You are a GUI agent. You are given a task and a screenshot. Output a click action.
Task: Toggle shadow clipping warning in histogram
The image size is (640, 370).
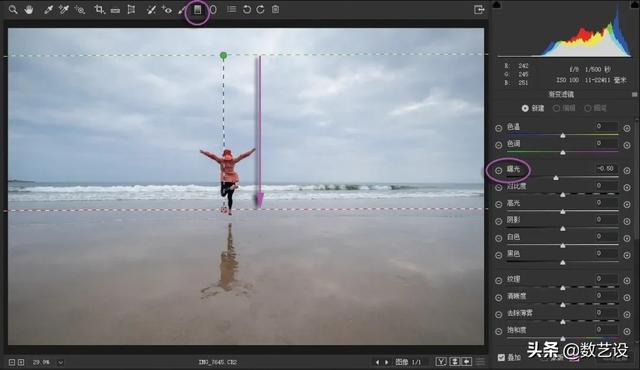pos(497,4)
